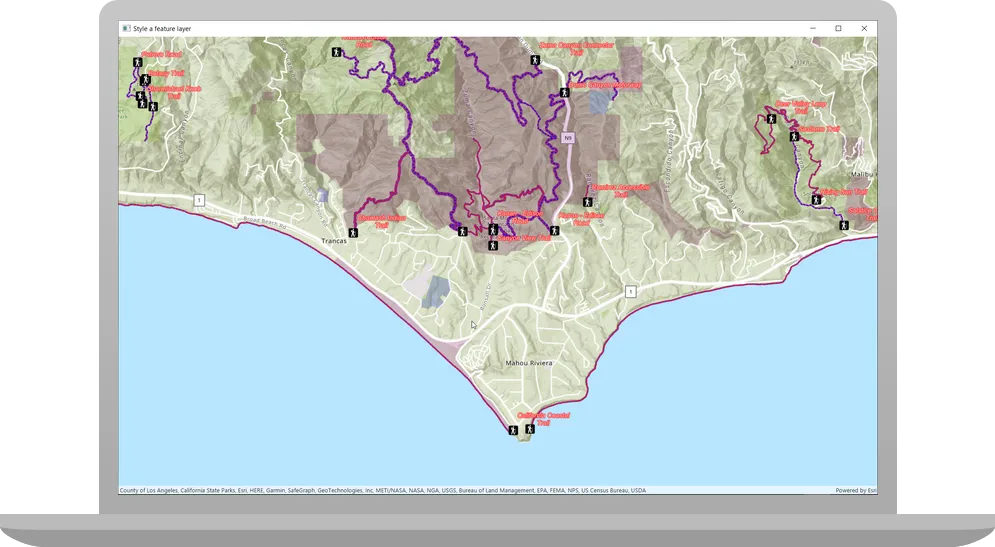Select the Ramirez Accessible Trail label
995x547 pixels.
[x=621, y=191]
